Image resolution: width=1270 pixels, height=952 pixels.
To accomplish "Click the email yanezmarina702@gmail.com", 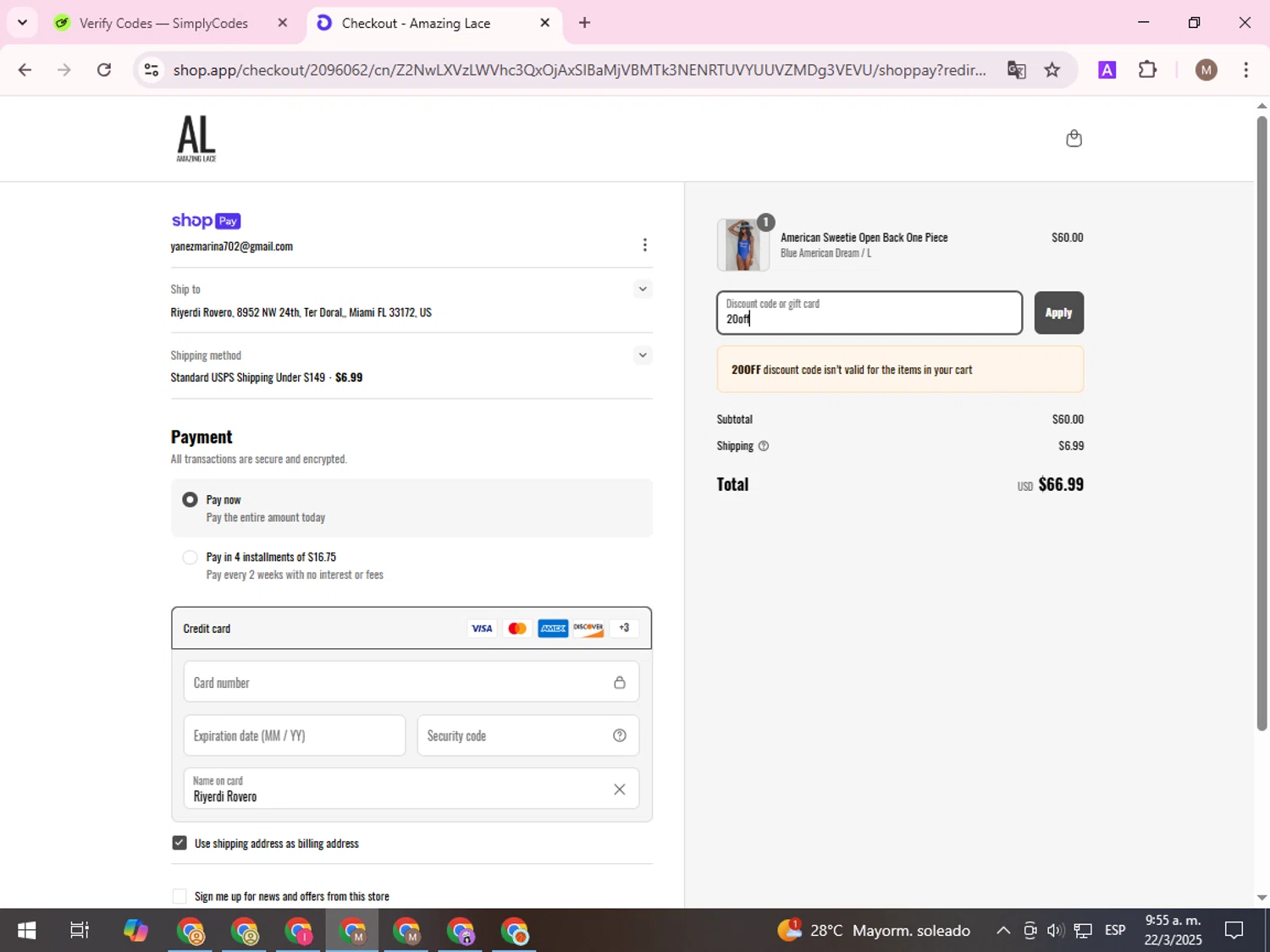I will [x=232, y=246].
